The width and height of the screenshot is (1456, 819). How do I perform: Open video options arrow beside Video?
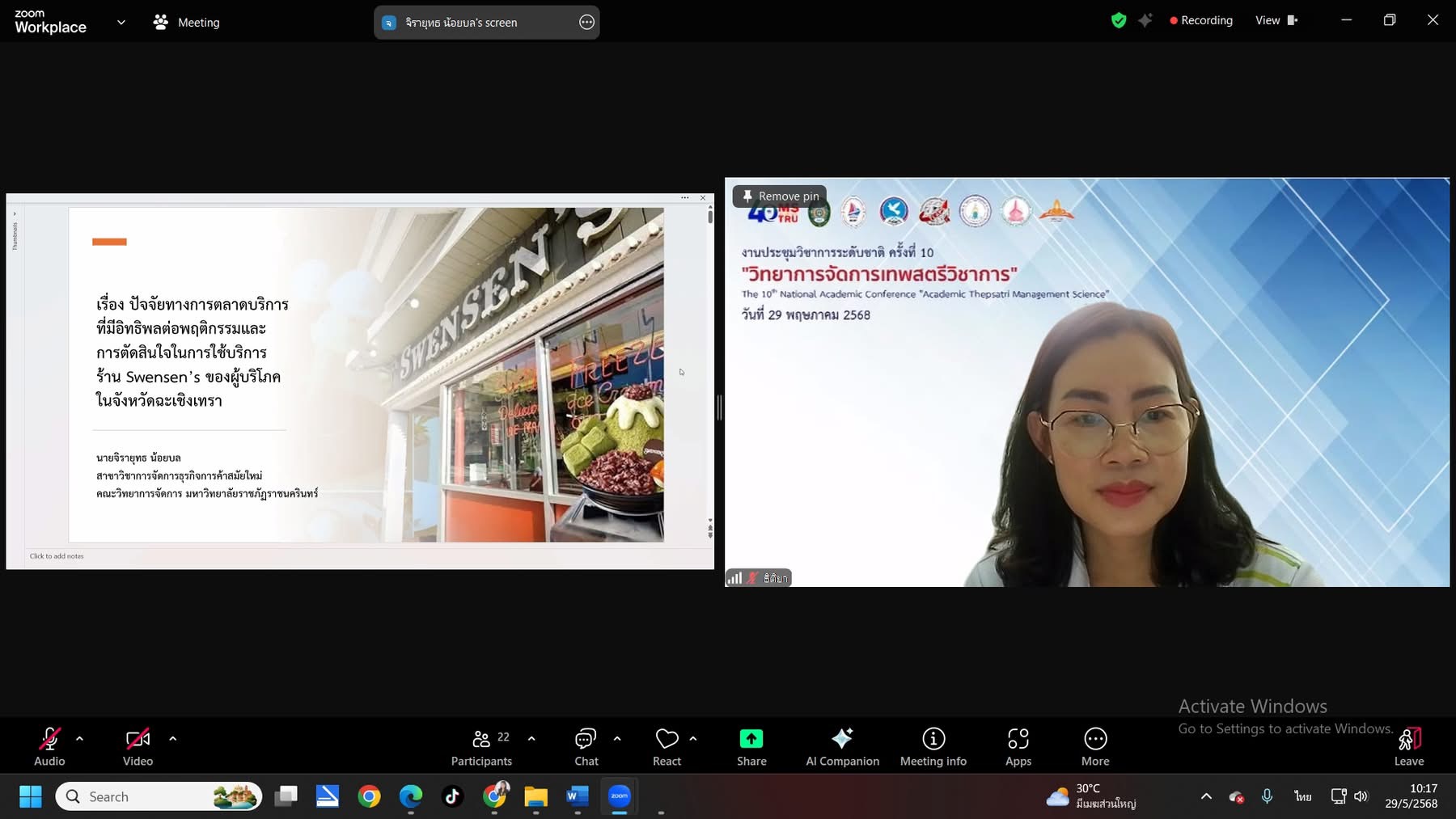pyautogui.click(x=172, y=738)
